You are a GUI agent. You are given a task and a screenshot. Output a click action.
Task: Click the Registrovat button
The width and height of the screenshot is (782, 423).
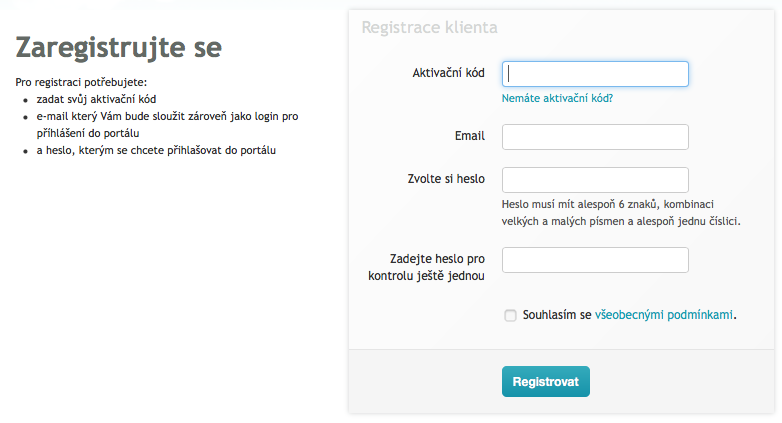click(546, 382)
